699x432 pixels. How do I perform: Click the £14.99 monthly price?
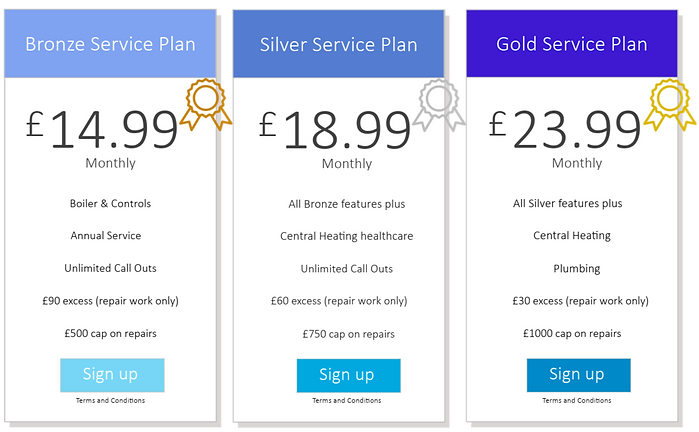pyautogui.click(x=102, y=129)
